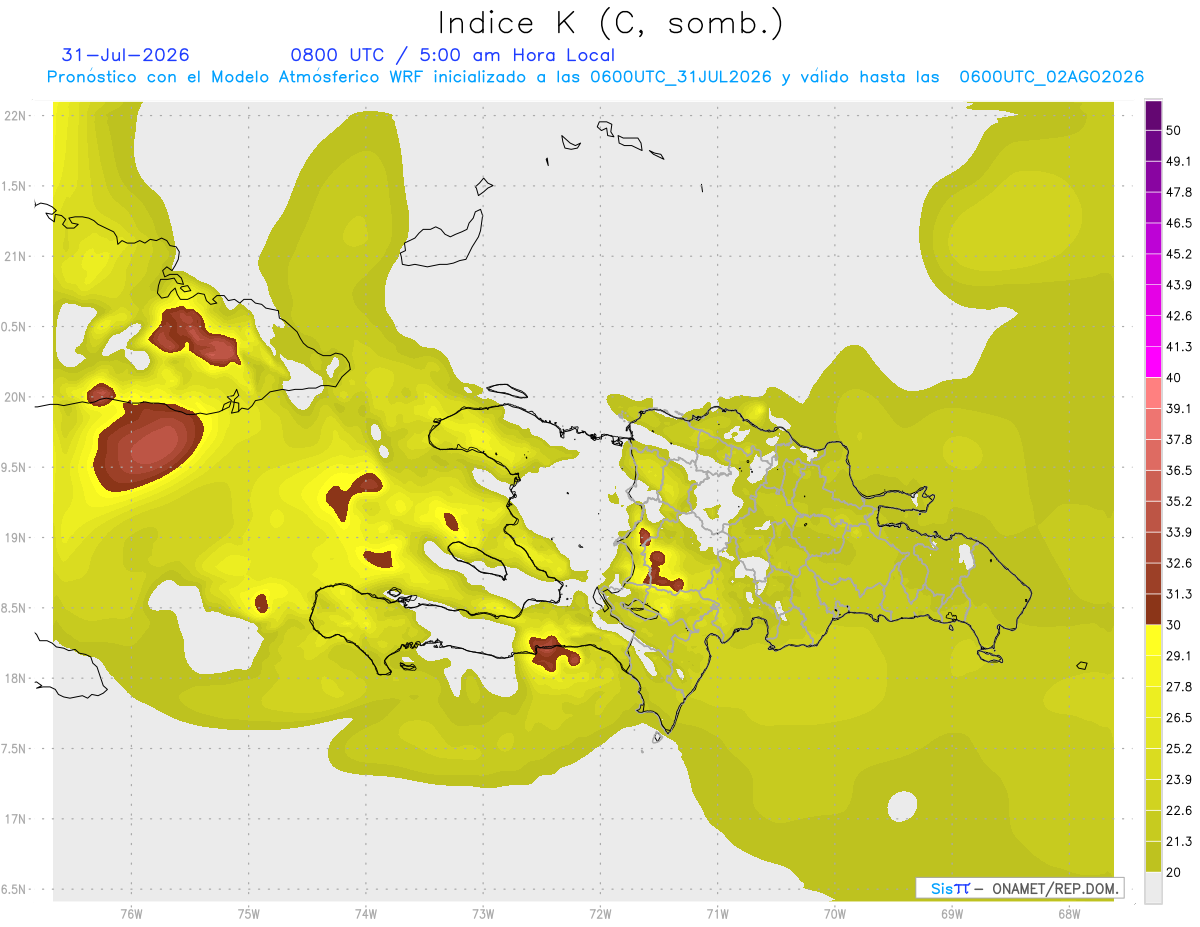The height and width of the screenshot is (927, 1200).
Task: Click the '69W' longitude label
Action: [x=951, y=914]
